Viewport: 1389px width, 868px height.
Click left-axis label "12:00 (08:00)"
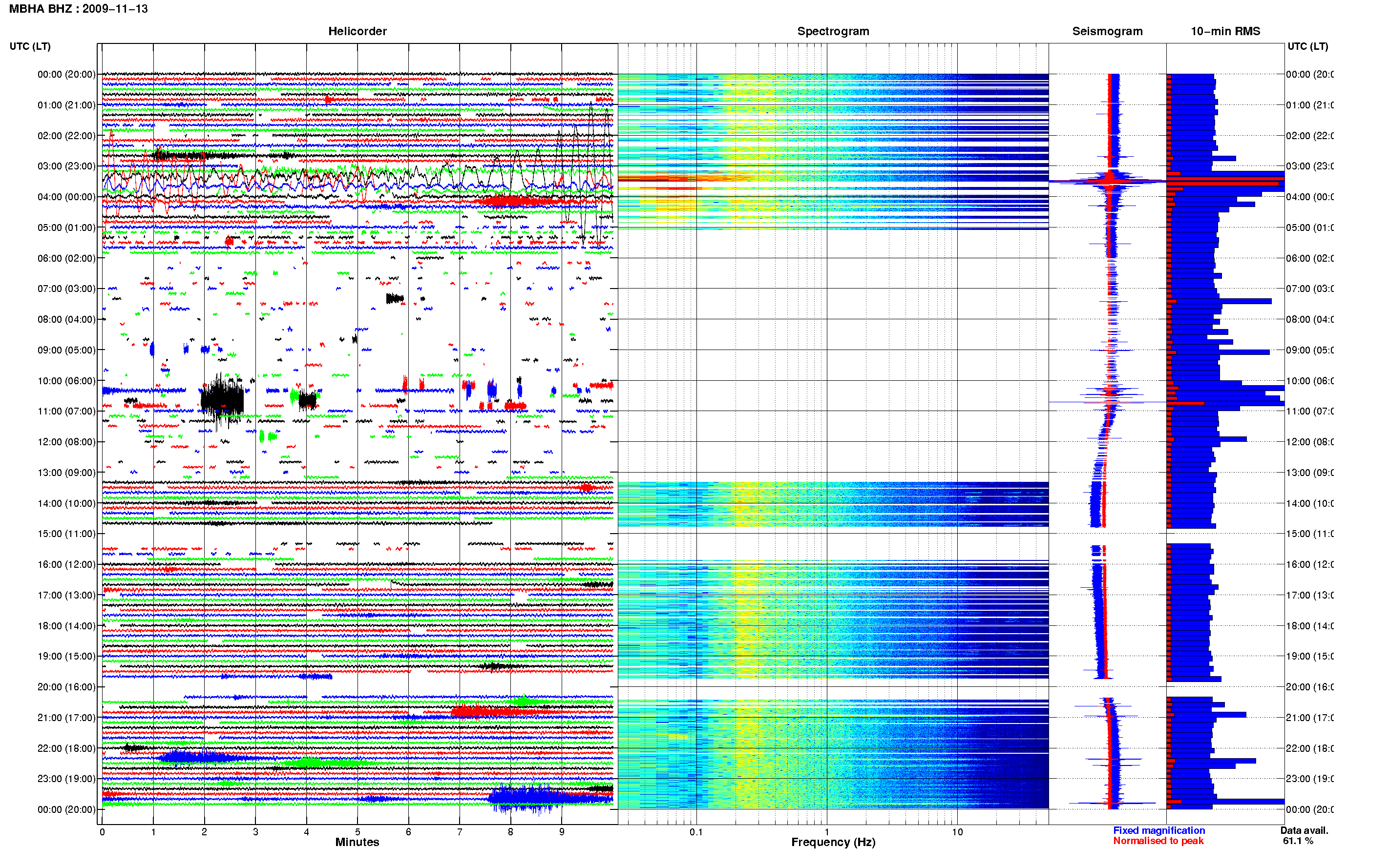coord(66,441)
